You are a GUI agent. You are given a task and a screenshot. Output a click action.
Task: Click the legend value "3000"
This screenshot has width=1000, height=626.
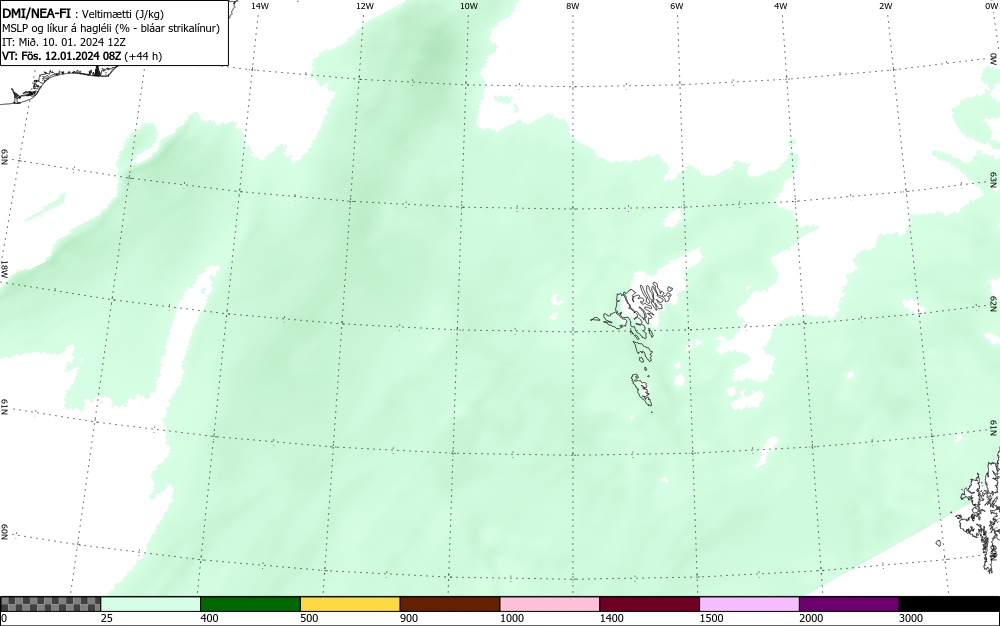pyautogui.click(x=911, y=618)
